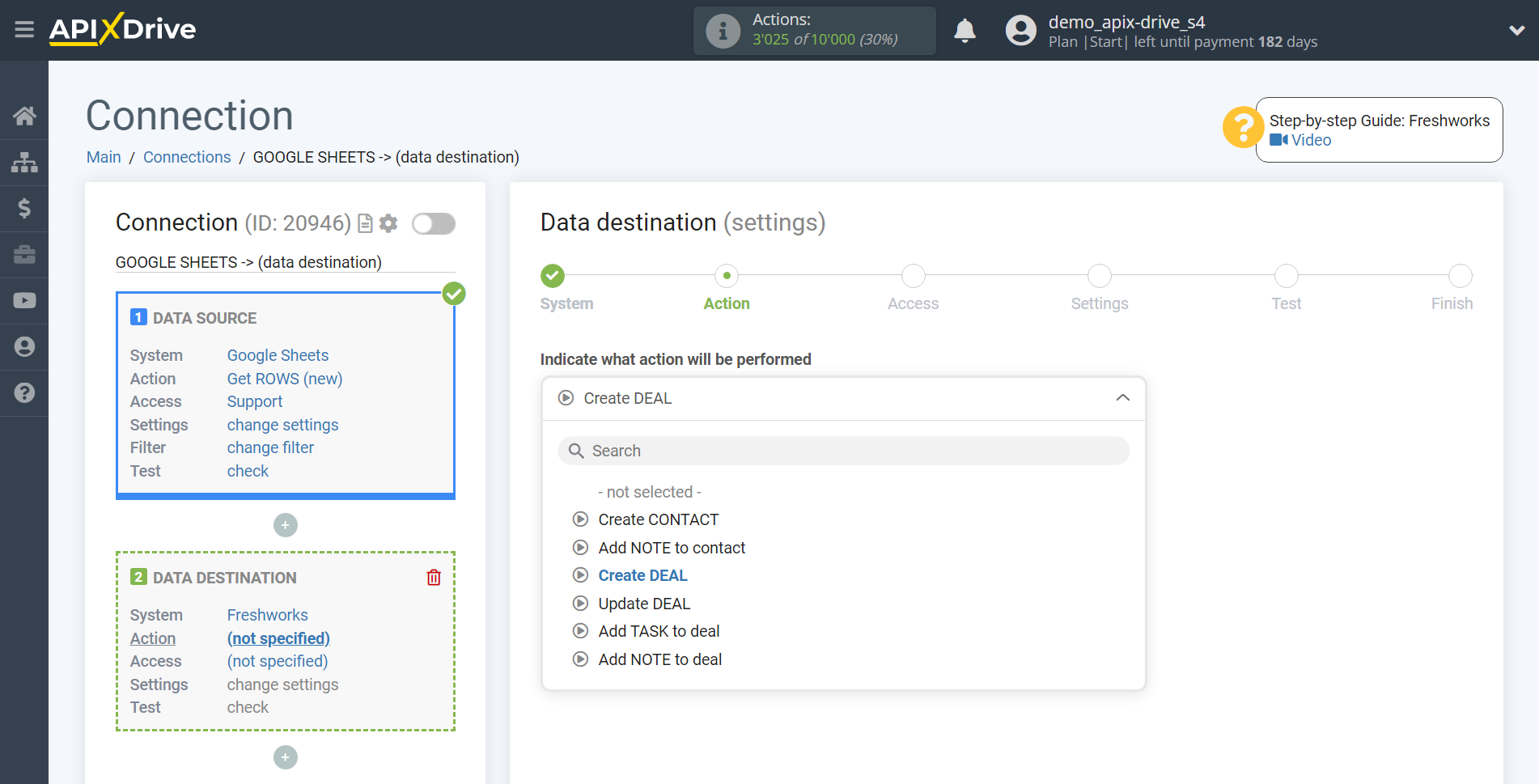Image resolution: width=1539 pixels, height=784 pixels.
Task: Open the hamburger menu
Action: tap(24, 30)
